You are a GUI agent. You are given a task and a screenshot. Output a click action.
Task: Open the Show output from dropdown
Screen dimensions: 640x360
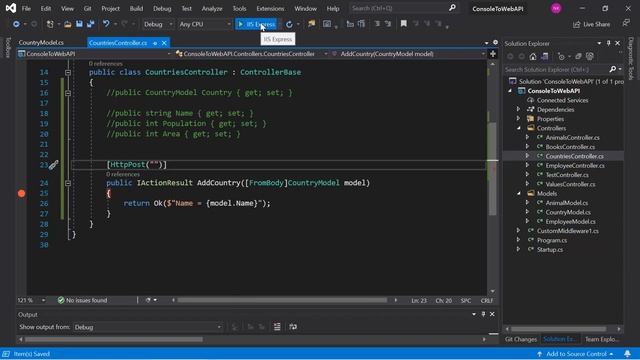click(148, 327)
